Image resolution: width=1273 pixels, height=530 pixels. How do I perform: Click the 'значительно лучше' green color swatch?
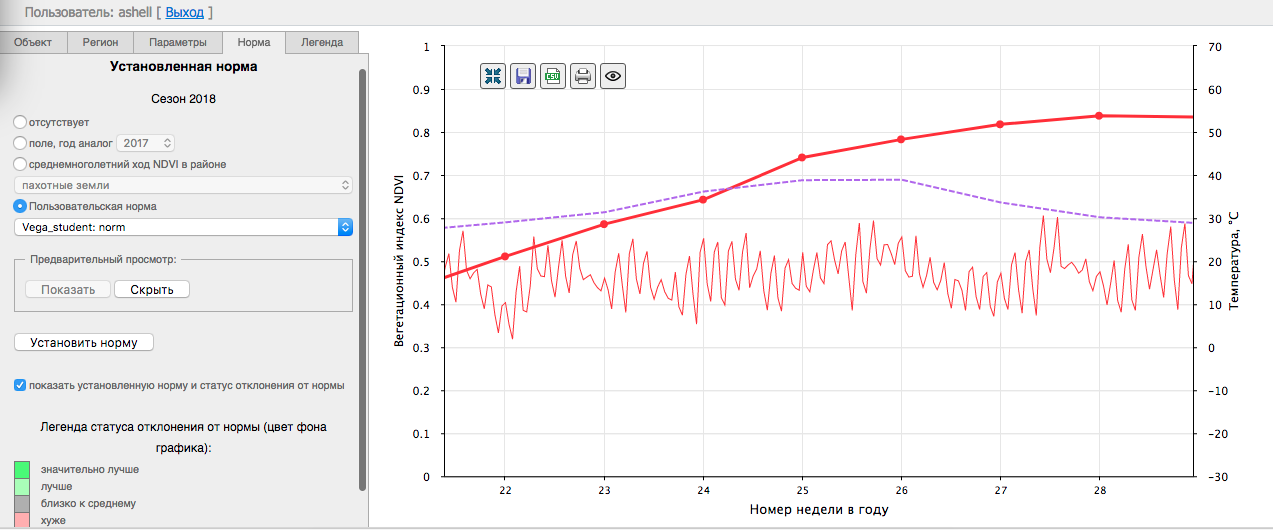(22, 469)
